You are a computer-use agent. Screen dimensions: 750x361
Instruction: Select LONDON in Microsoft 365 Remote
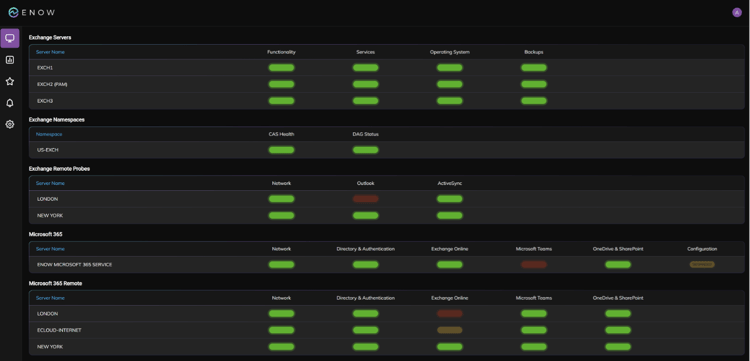47,314
